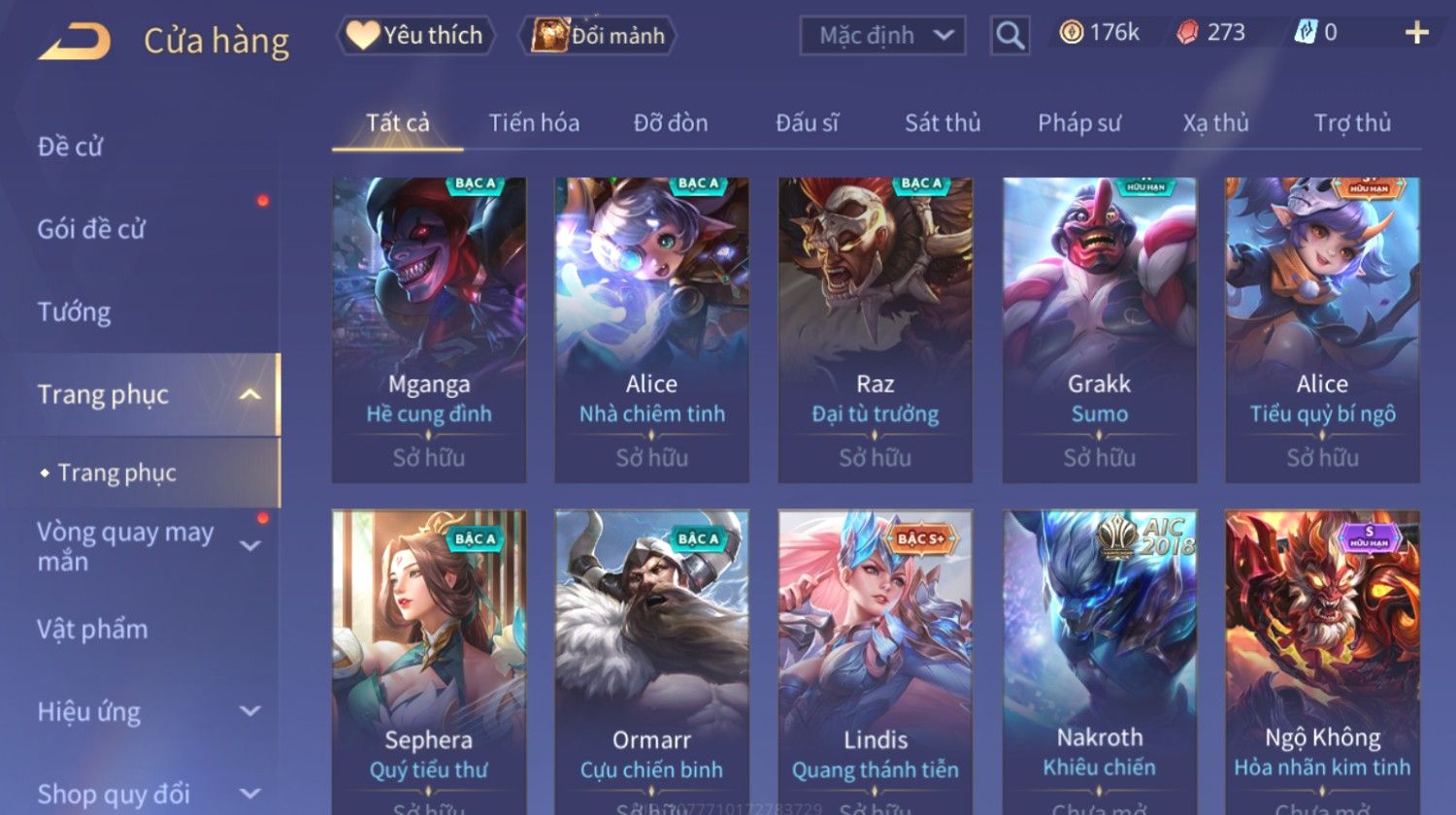
Task: Open Tướng in the sidebar
Action: 74,312
